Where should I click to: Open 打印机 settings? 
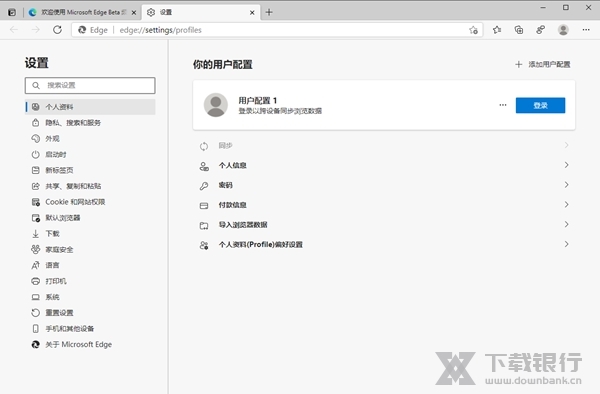tap(90, 281)
